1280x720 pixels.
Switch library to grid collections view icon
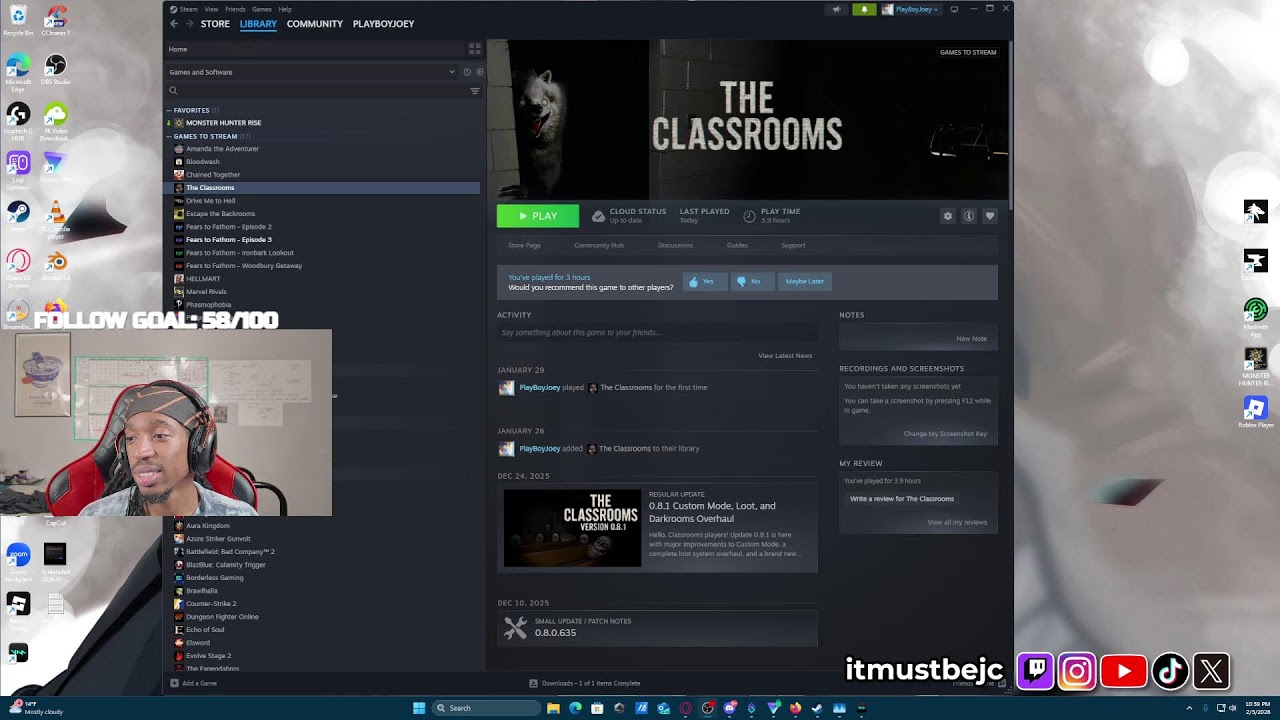click(x=475, y=49)
